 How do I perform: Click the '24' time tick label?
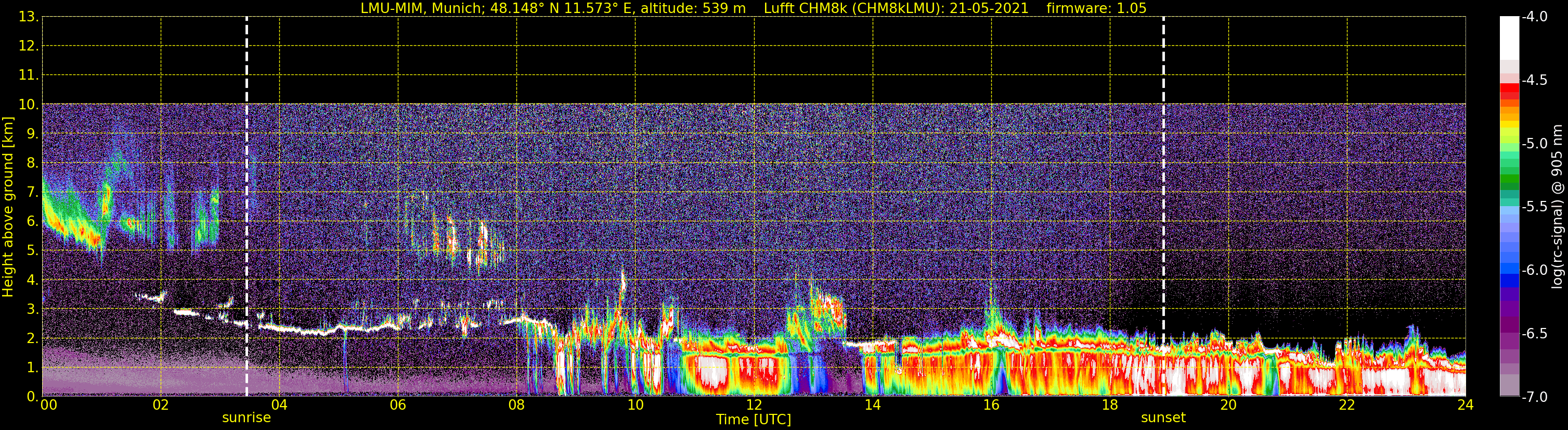(1466, 405)
